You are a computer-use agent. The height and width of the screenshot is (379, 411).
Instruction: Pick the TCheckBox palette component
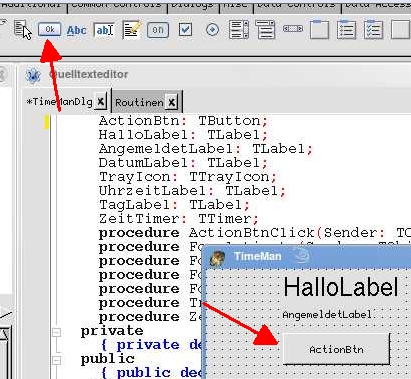(185, 30)
